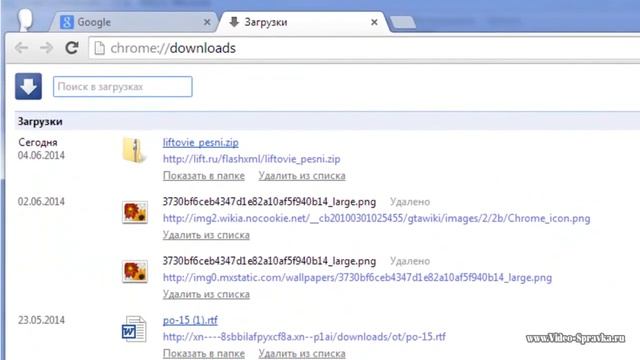Show liftovie_pesni.zip in folder
The image size is (640, 360).
tap(204, 176)
